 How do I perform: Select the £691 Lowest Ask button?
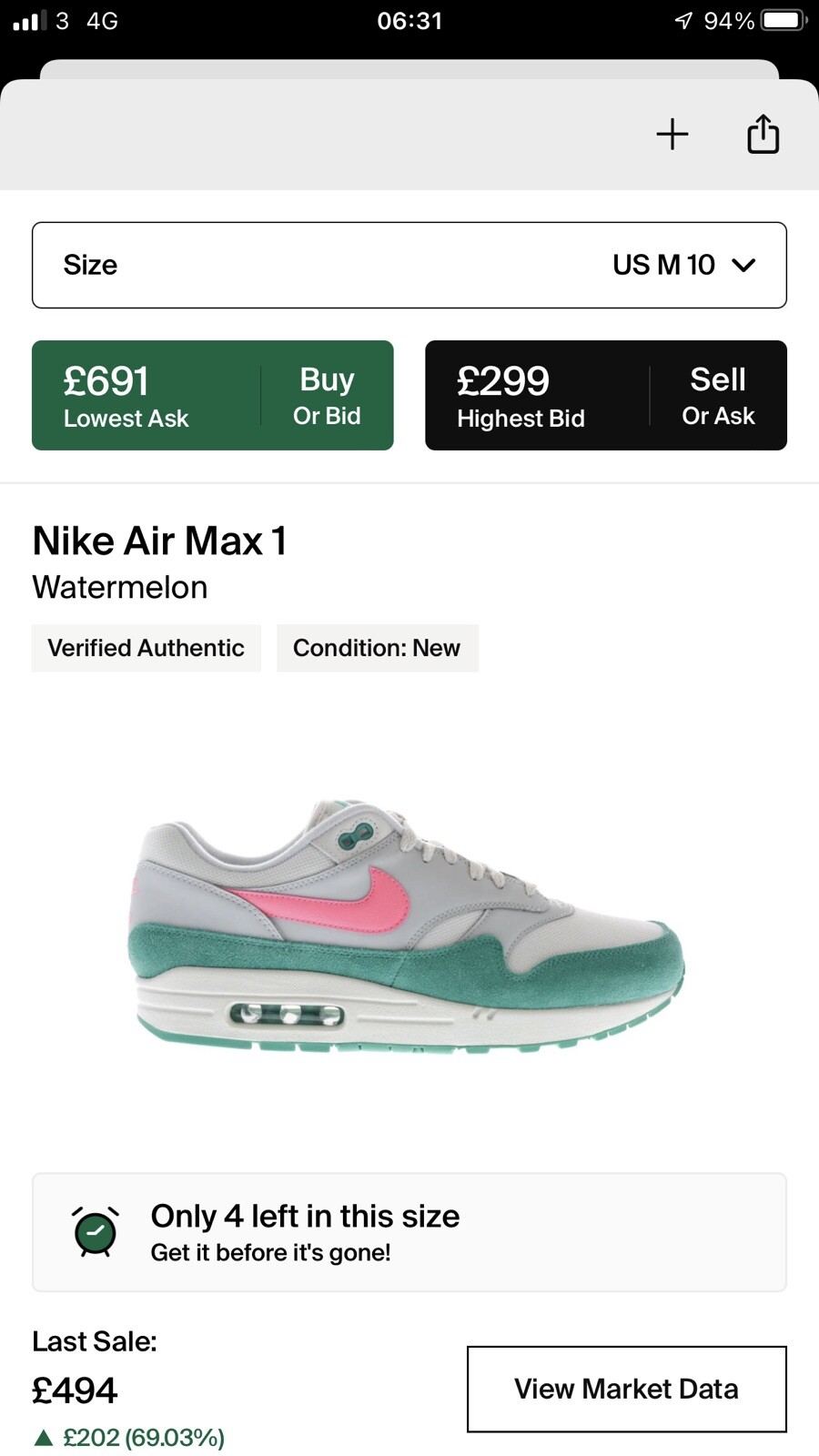click(x=147, y=396)
